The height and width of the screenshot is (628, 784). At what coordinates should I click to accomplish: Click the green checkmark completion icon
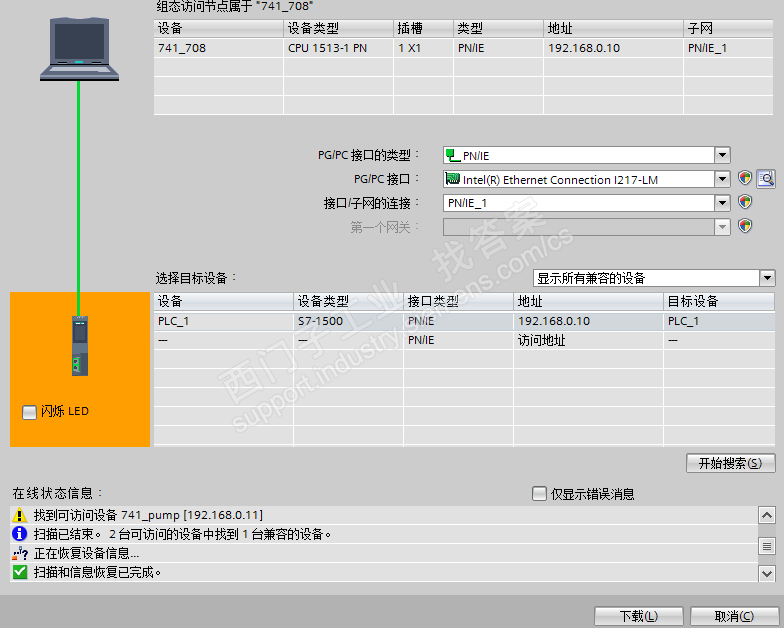(x=20, y=572)
